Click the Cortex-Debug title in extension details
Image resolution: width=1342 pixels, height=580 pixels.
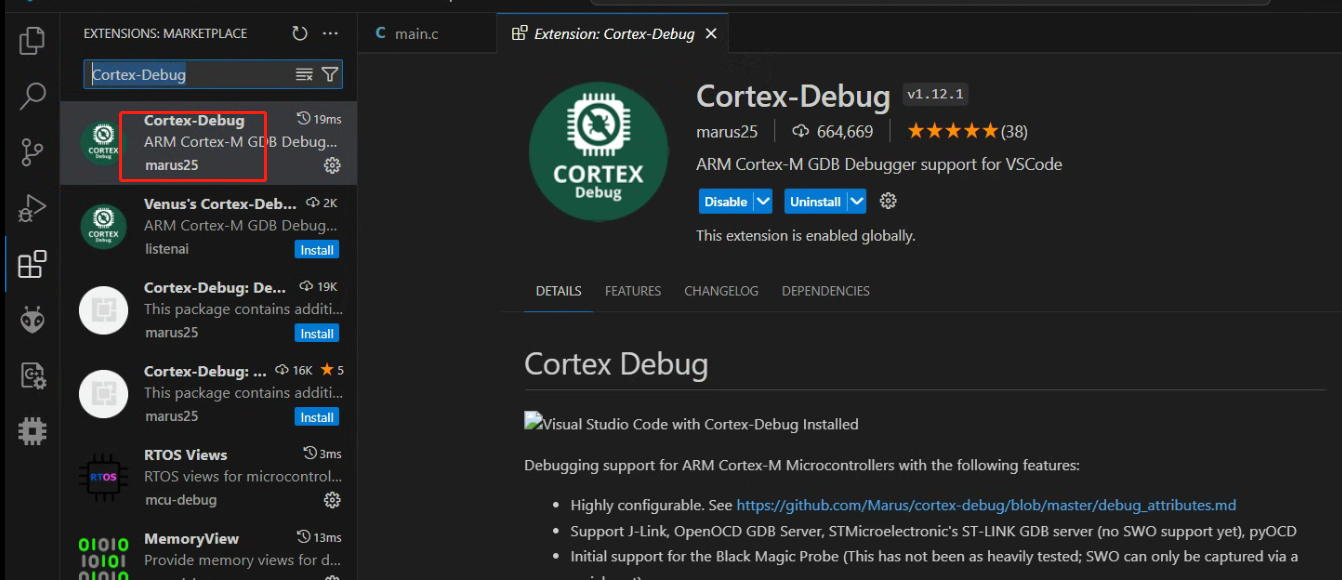tap(793, 96)
